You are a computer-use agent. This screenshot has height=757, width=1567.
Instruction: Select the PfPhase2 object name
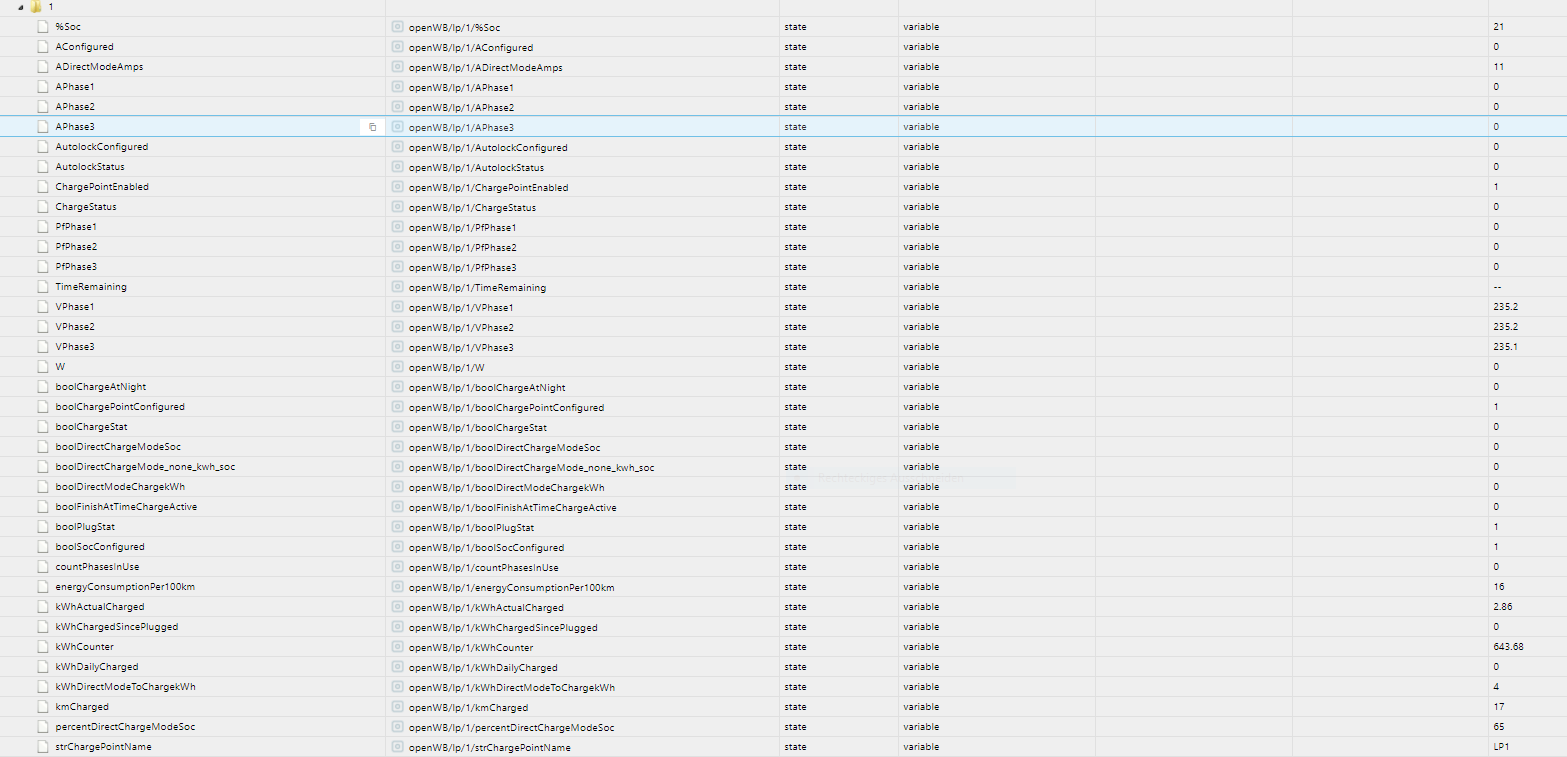point(76,247)
